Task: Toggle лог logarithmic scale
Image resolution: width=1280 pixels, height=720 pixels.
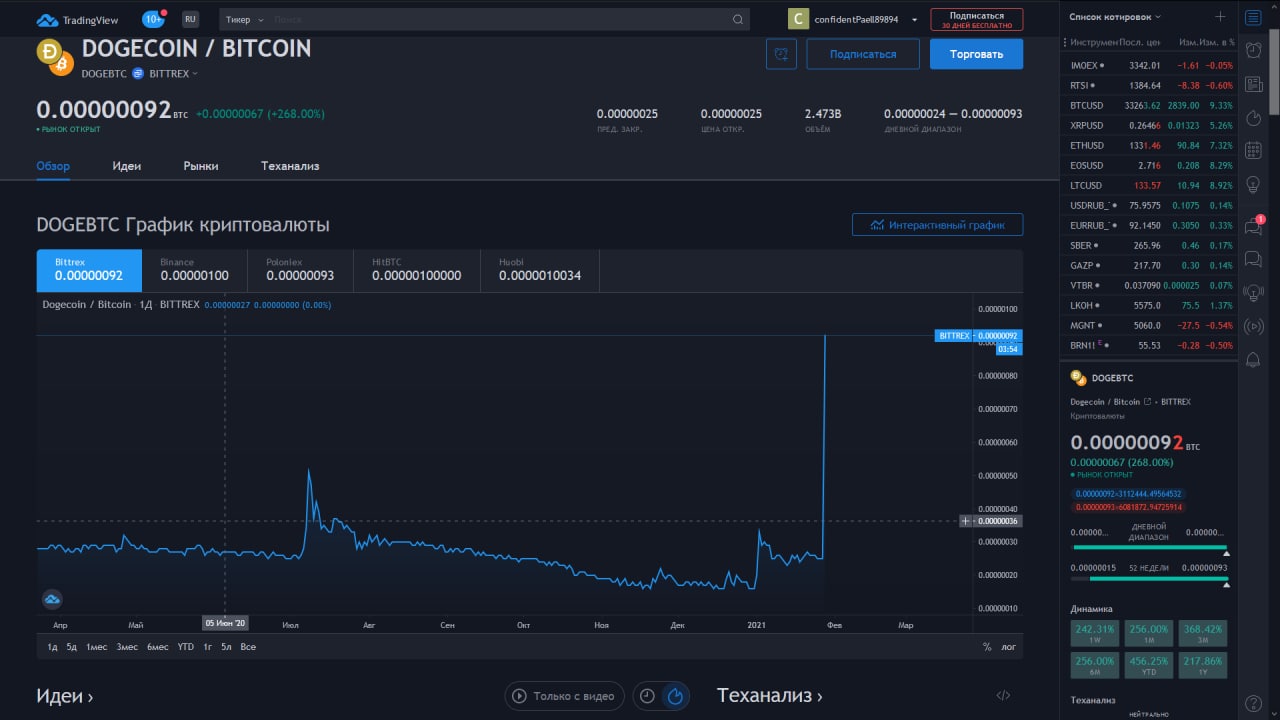Action: [x=1009, y=647]
